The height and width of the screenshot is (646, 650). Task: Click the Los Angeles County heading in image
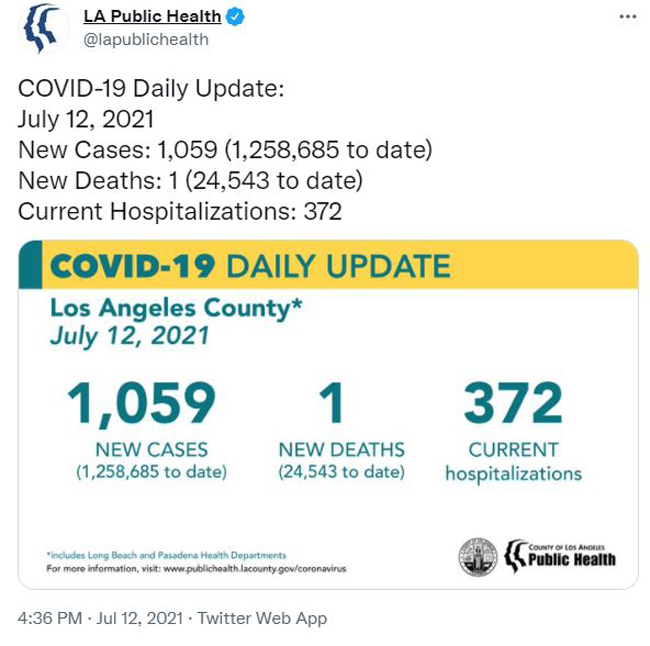click(x=176, y=309)
